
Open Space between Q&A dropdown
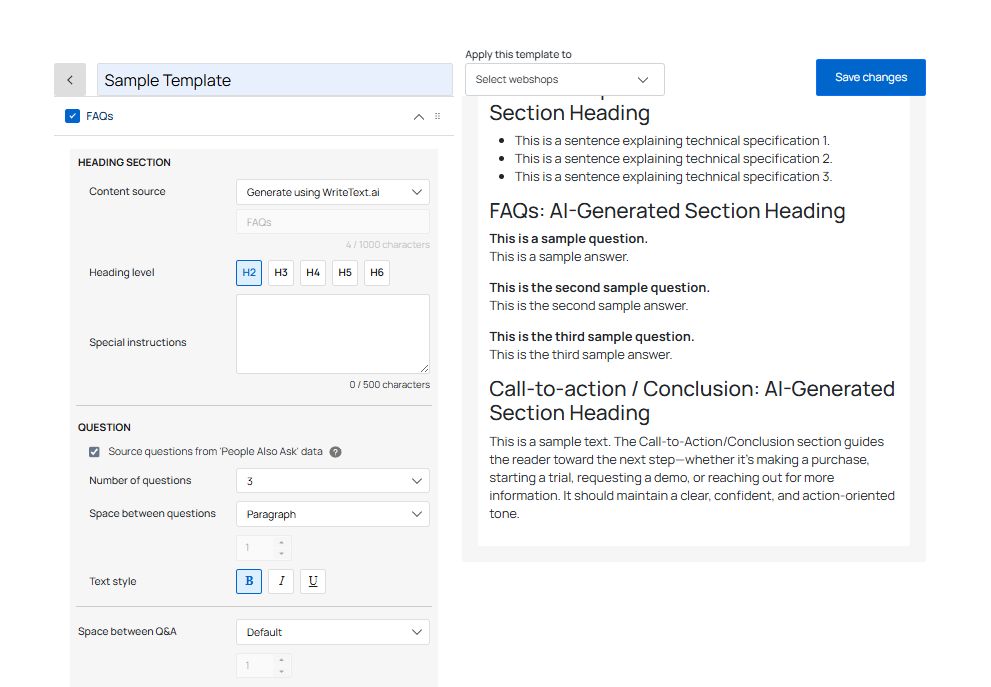point(332,632)
